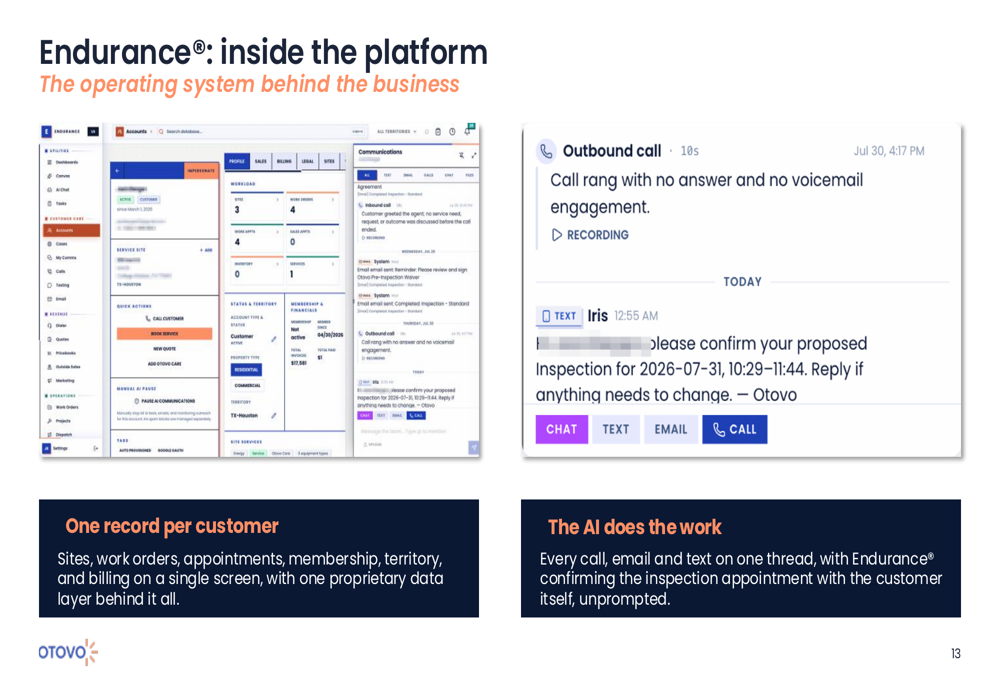Expand the Sales Appts workload card
The width and height of the screenshot is (1000, 685).
pos(312,239)
